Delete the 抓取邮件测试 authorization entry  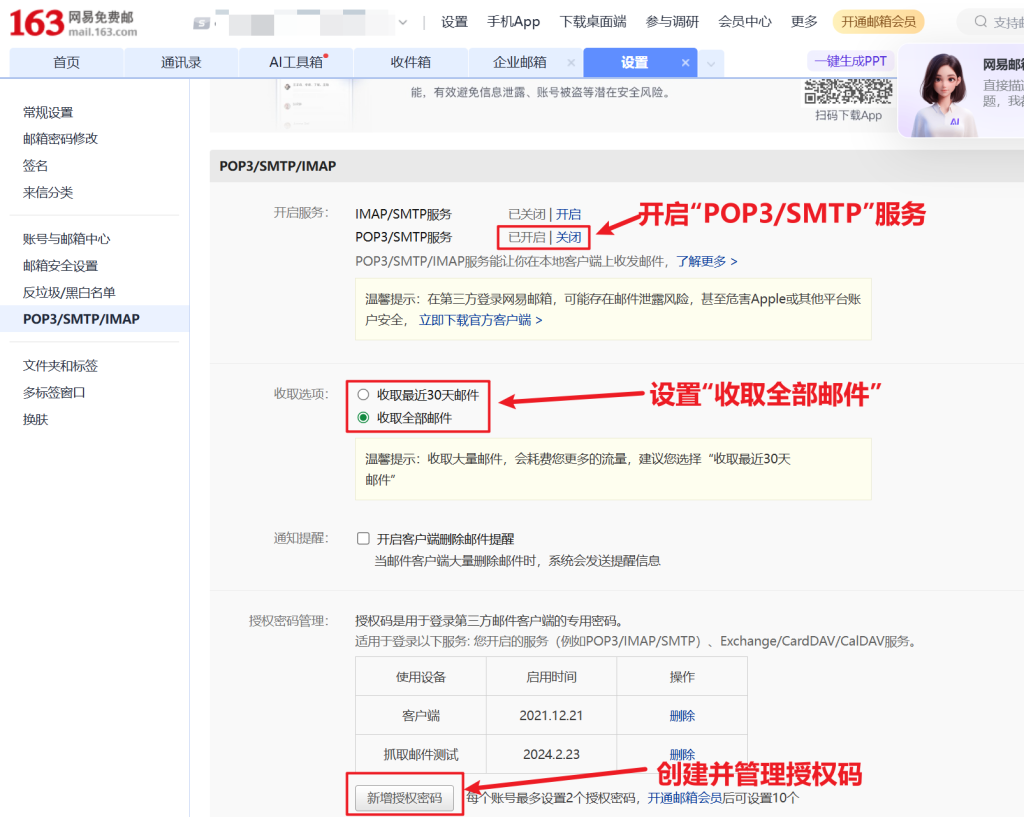[682, 754]
